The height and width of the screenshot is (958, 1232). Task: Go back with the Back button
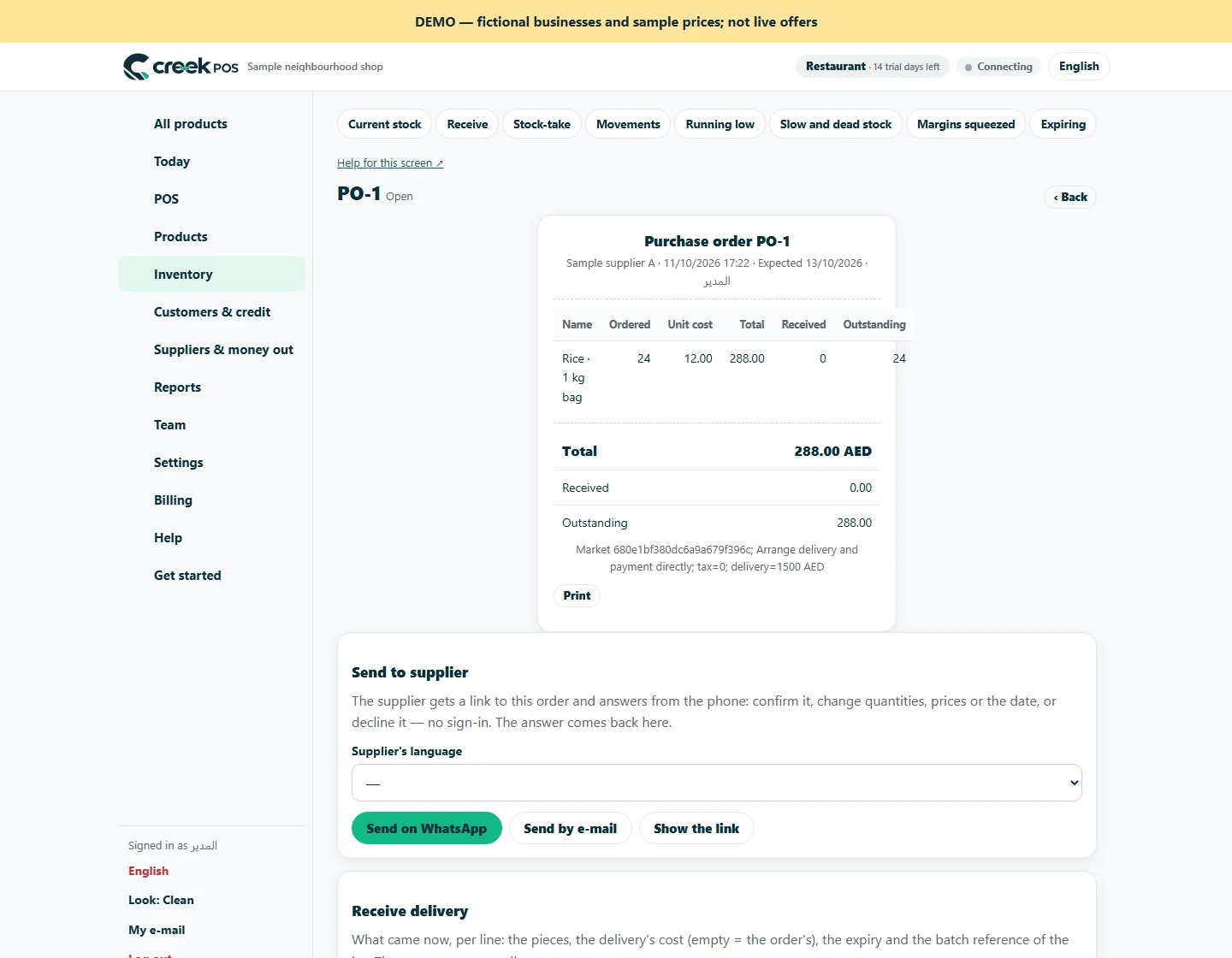coord(1070,197)
